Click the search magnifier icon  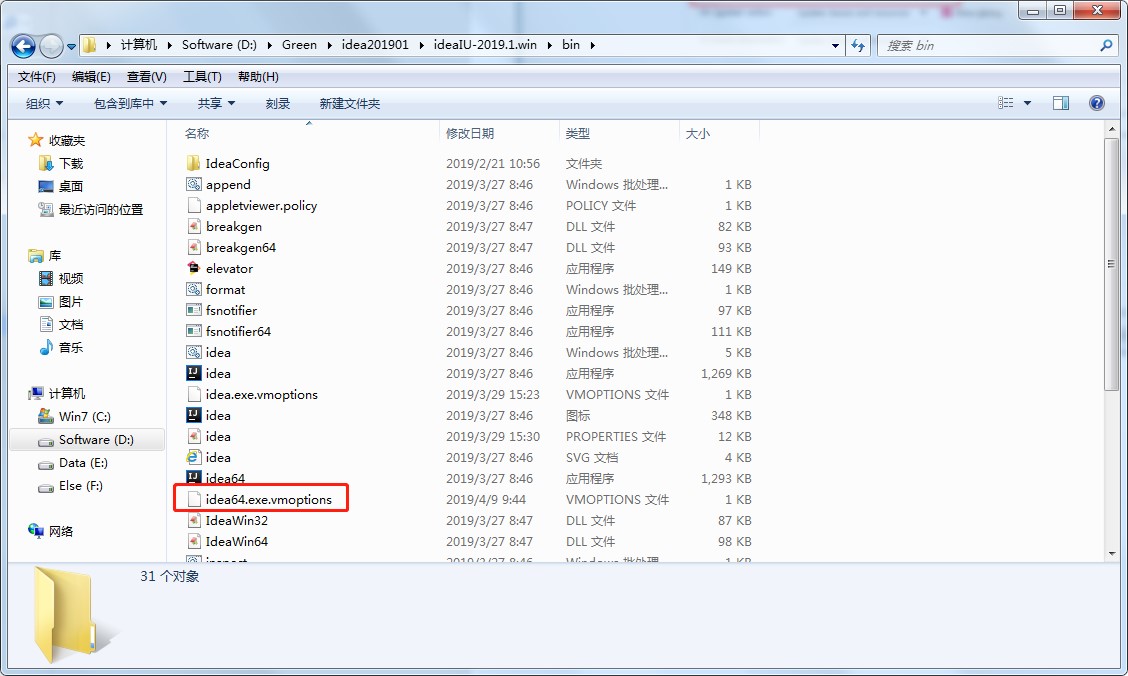click(1106, 45)
